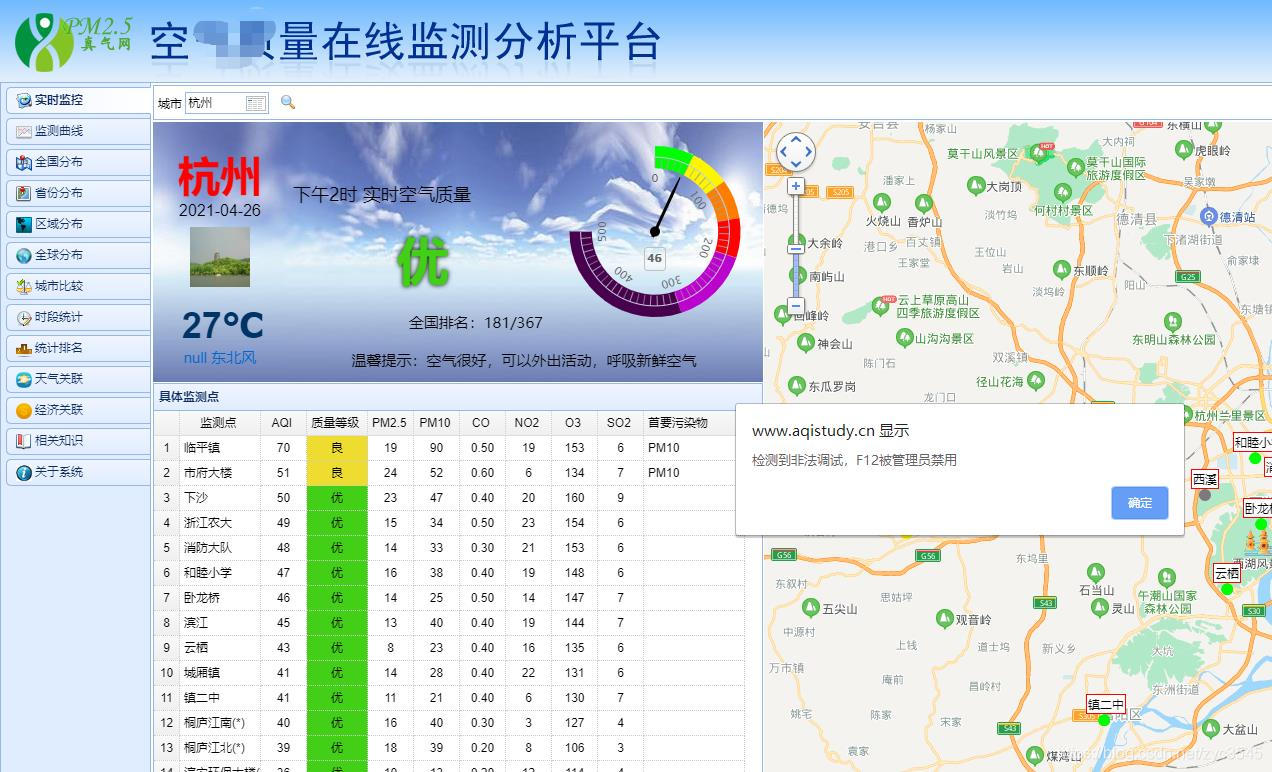The image size is (1272, 772).
Task: Open 相关知识 sidebar item
Action: pos(78,441)
